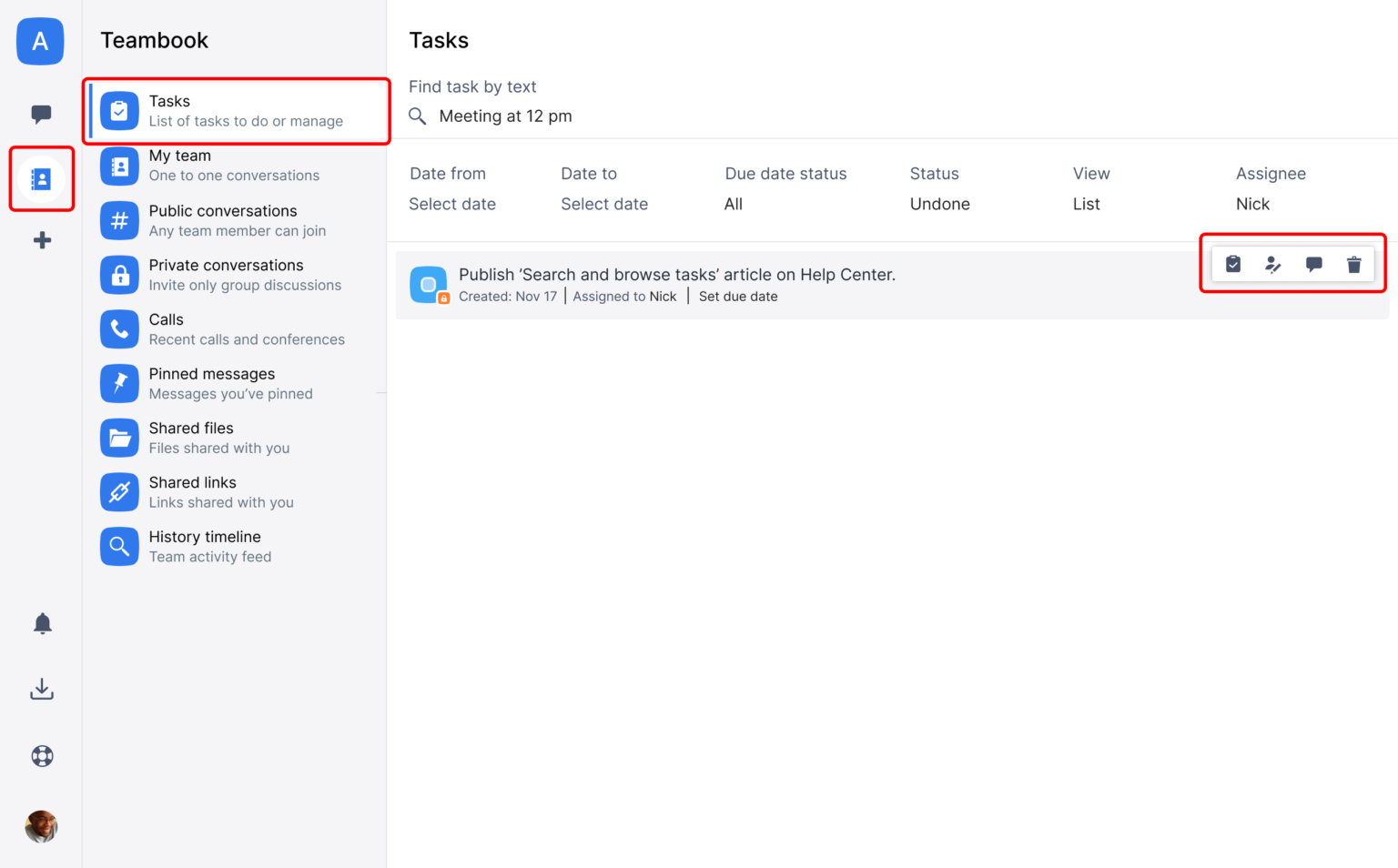Click the reassign task person-edit icon
This screenshot has height=868, width=1398.
point(1273,264)
